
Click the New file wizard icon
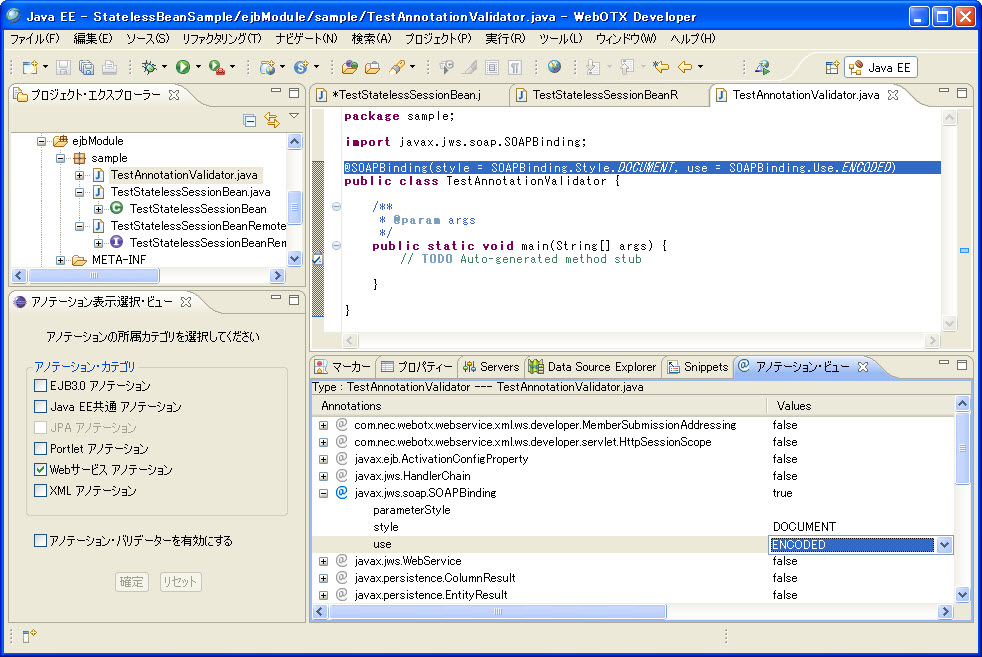30,67
